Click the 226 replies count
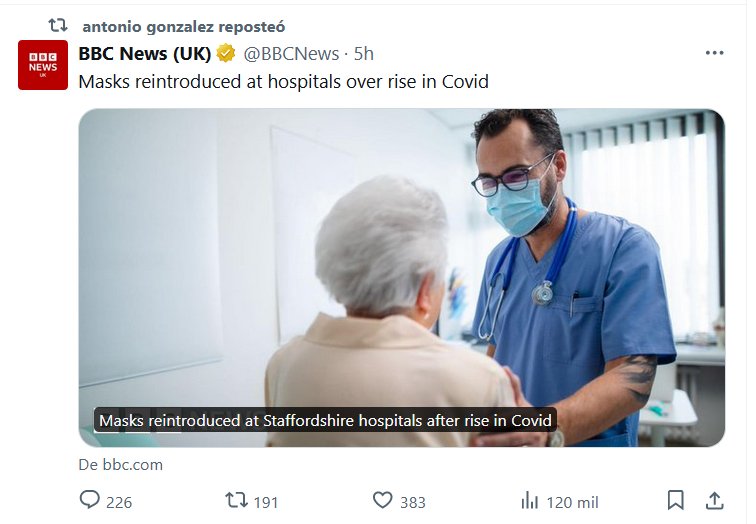The image size is (756, 524). point(118,502)
